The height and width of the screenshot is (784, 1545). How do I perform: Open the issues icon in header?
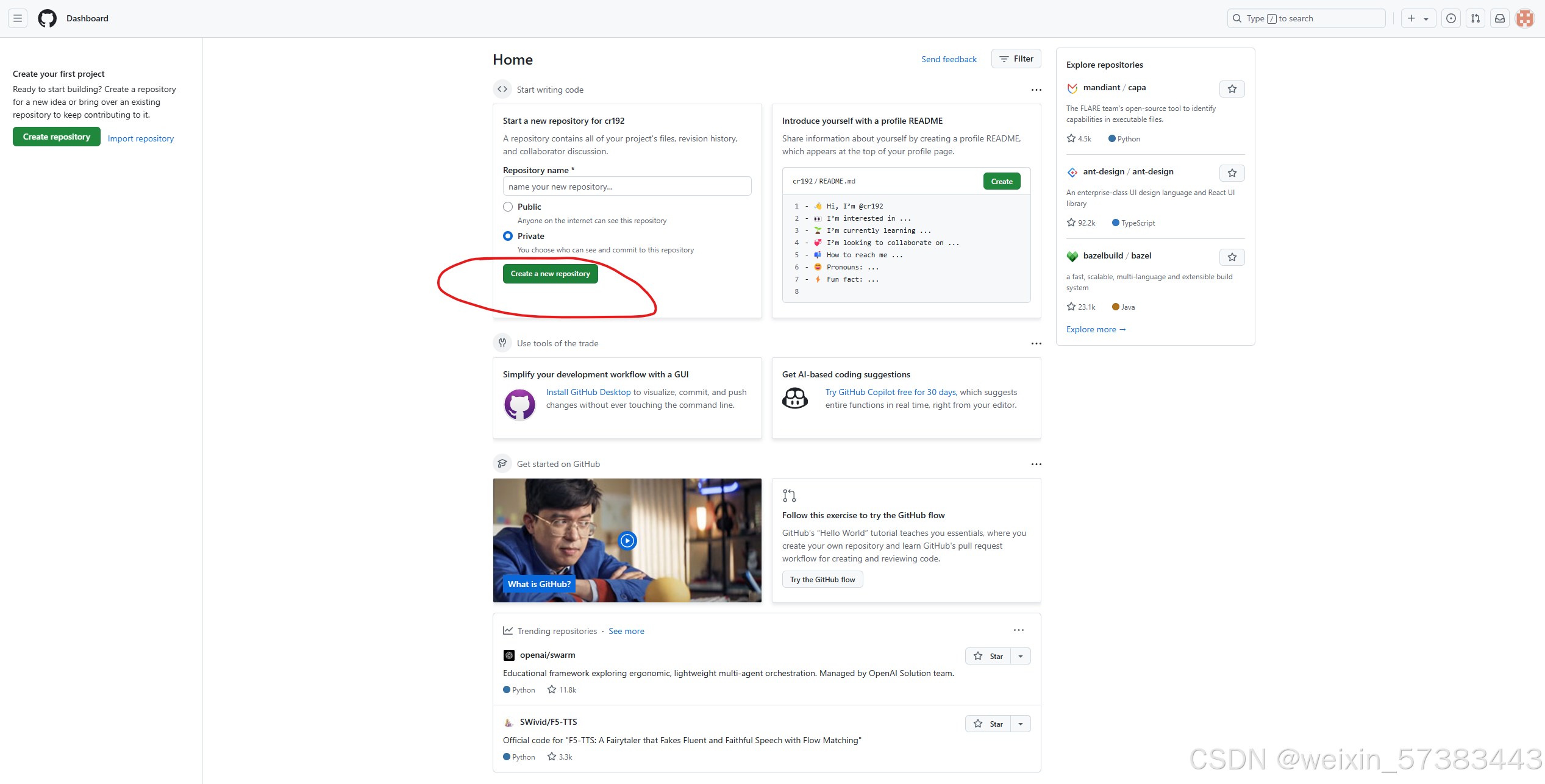1451,18
